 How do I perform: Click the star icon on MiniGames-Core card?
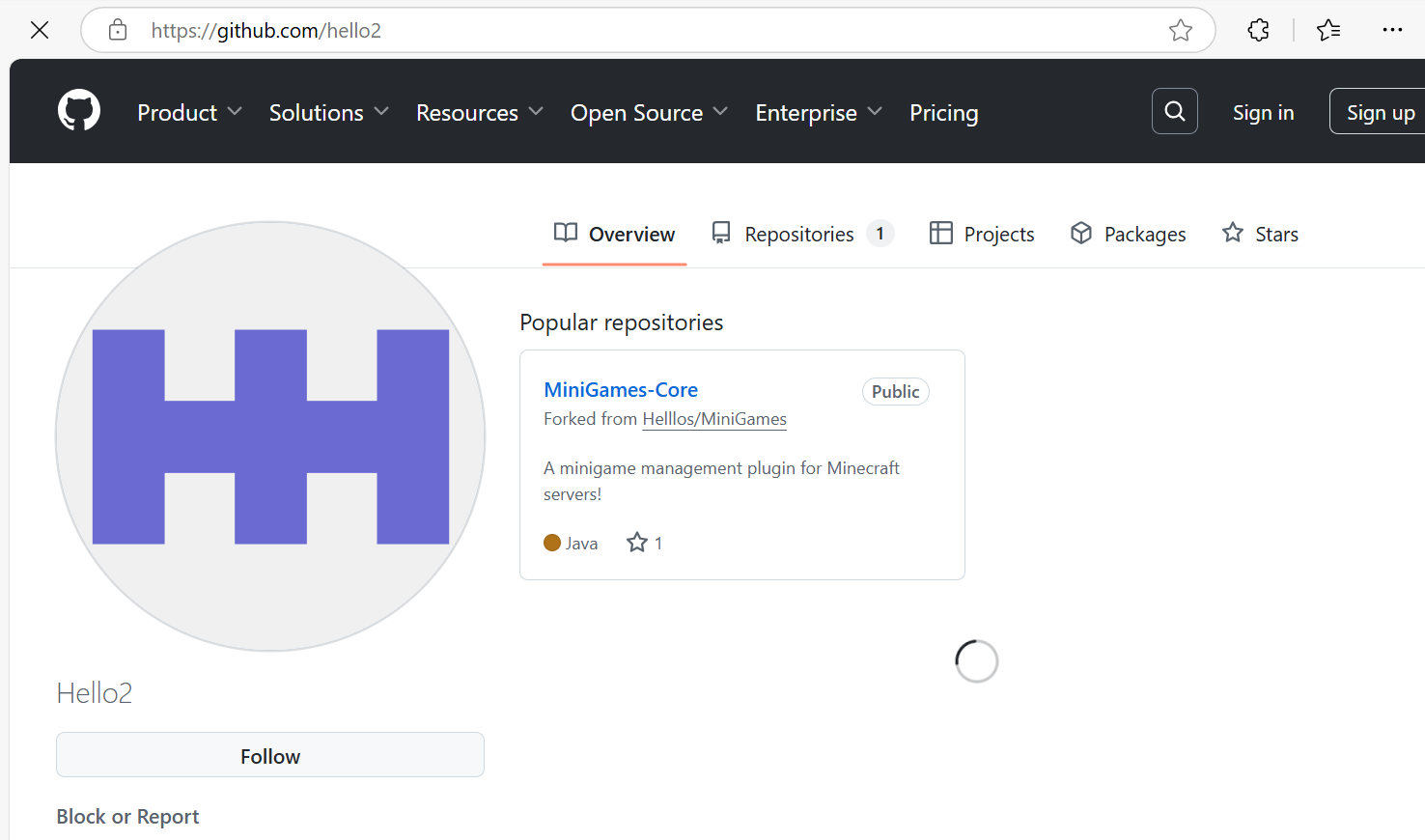pos(637,543)
